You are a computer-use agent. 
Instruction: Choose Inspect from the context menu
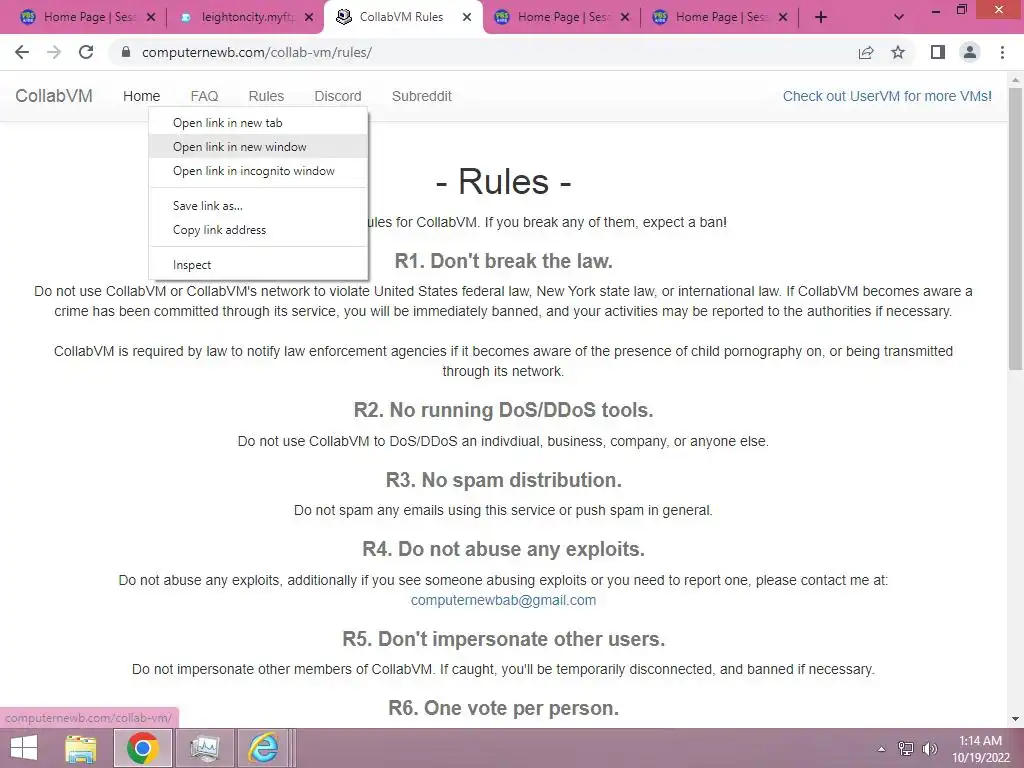coord(259,265)
